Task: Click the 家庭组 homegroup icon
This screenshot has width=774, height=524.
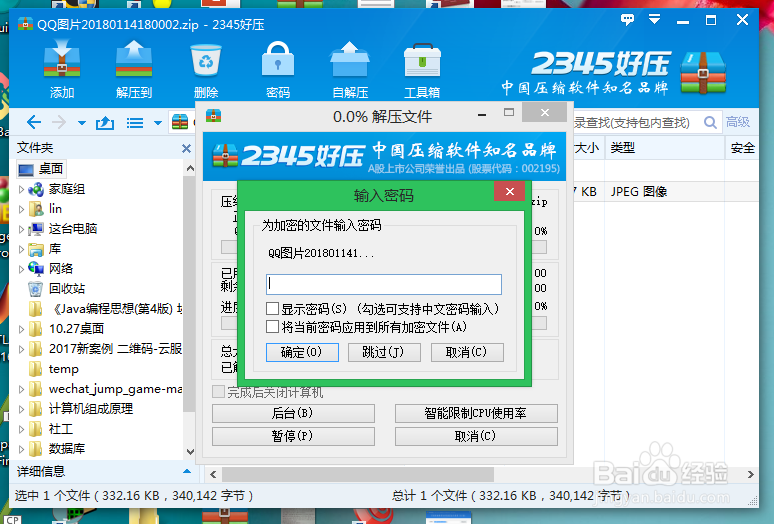Action: tap(36, 189)
